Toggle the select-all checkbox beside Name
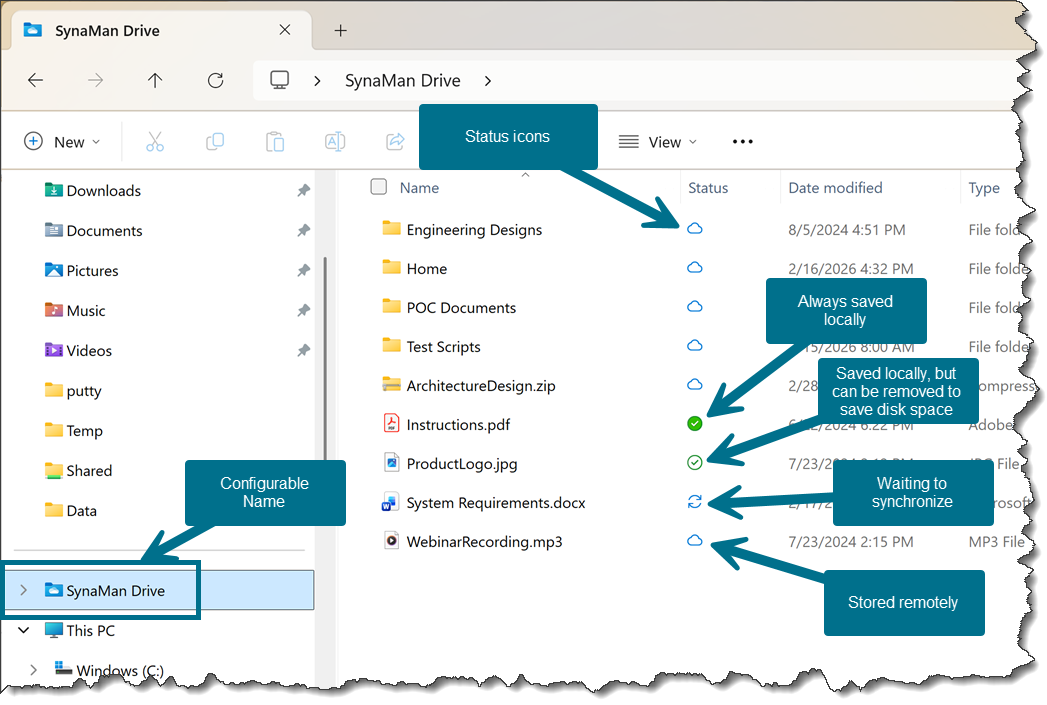 (378, 187)
